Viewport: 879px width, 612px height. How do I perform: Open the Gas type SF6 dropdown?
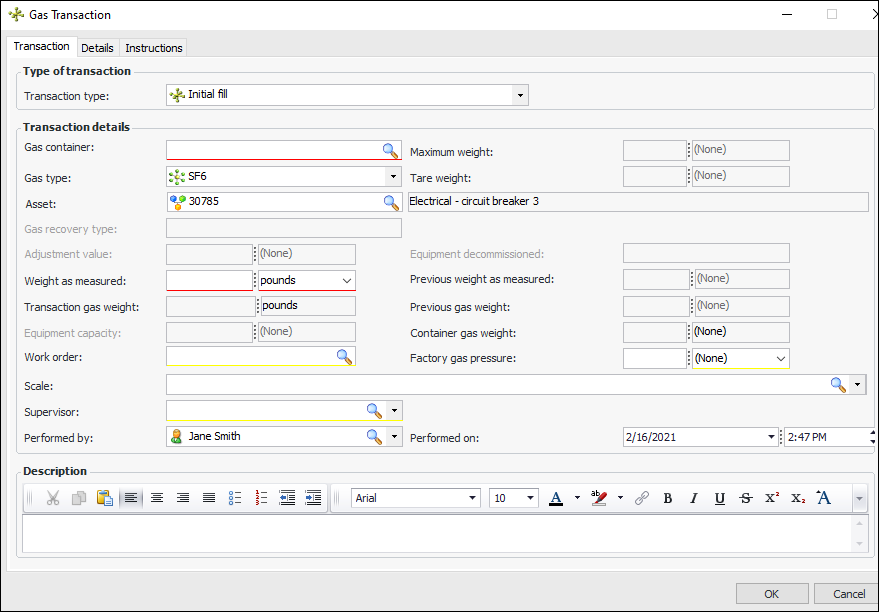pyautogui.click(x=392, y=177)
